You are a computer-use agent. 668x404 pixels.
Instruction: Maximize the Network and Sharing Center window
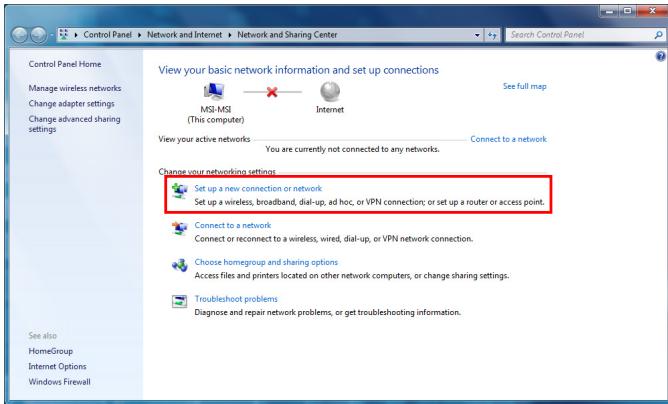628,11
